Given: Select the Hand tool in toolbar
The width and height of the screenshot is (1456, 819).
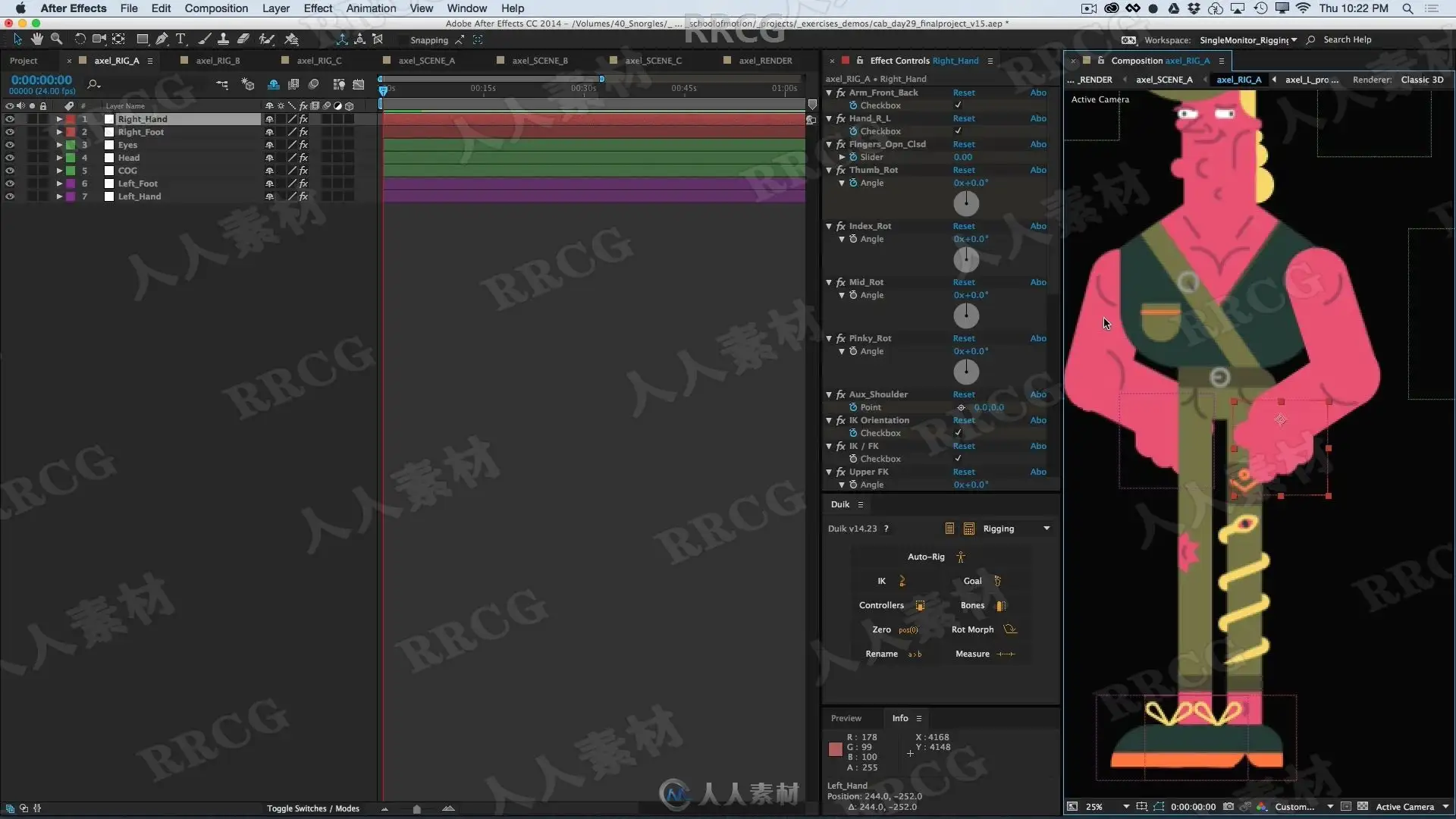Looking at the screenshot, I should (x=36, y=39).
